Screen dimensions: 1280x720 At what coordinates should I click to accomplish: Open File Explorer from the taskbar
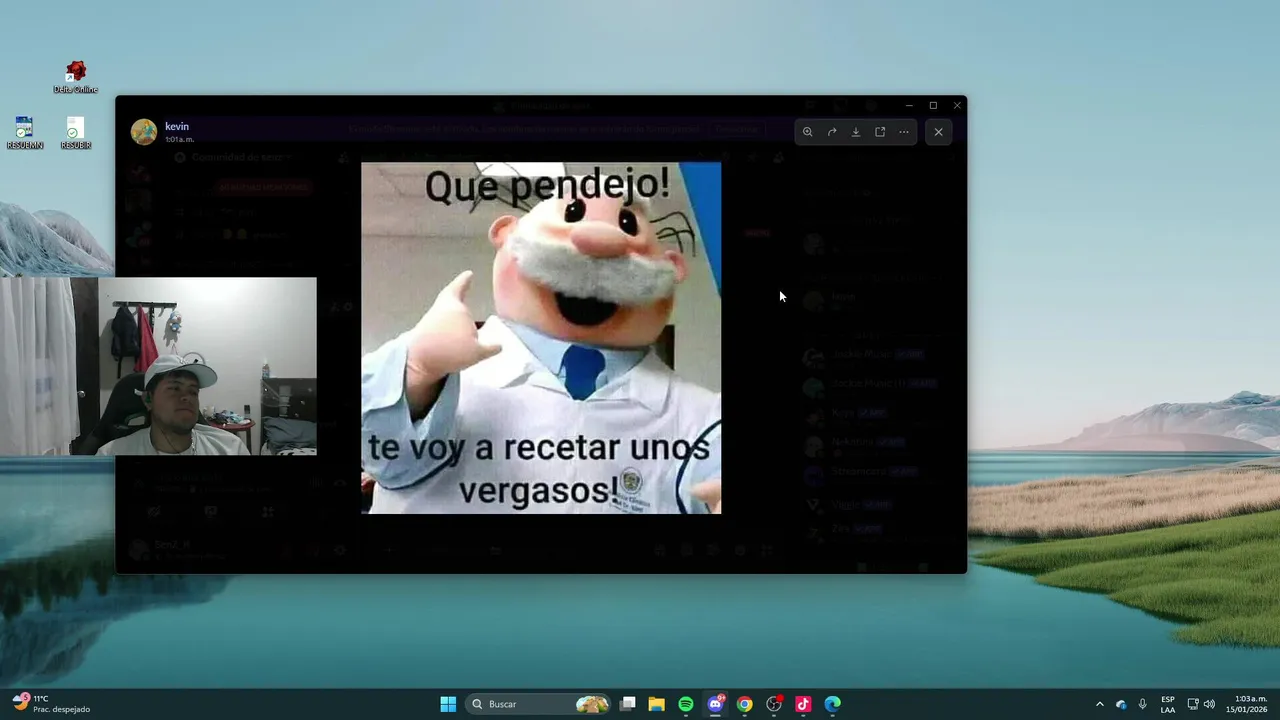coord(656,704)
